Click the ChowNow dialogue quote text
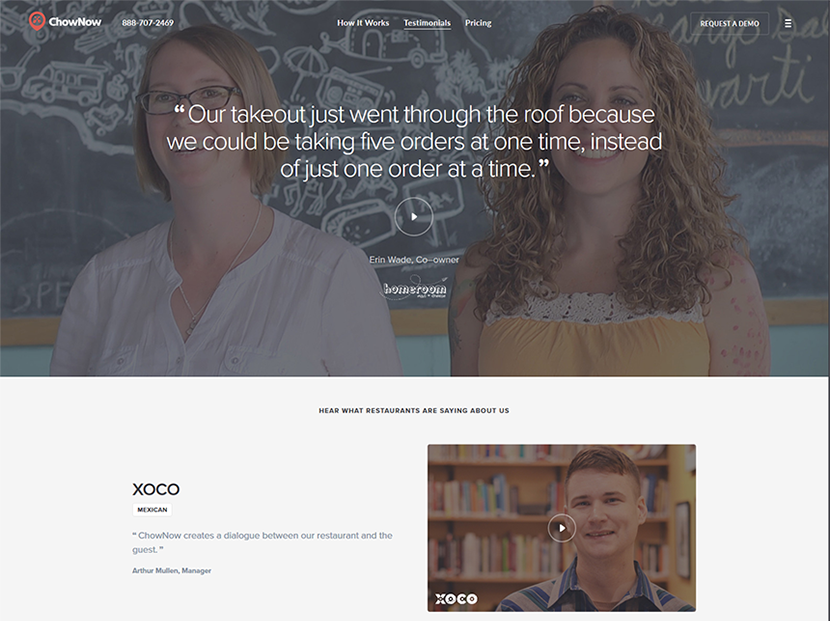Viewport: 830px width, 621px height. pos(262,542)
